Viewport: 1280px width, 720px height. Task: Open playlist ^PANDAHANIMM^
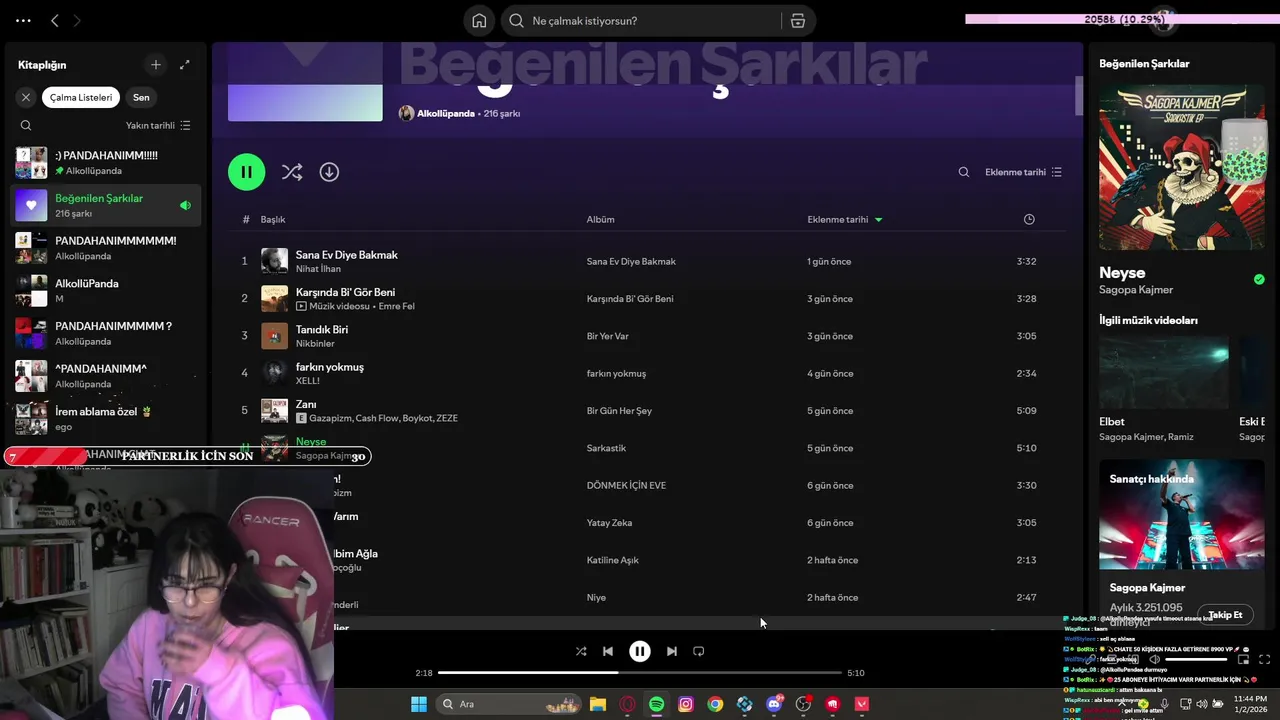click(x=107, y=376)
